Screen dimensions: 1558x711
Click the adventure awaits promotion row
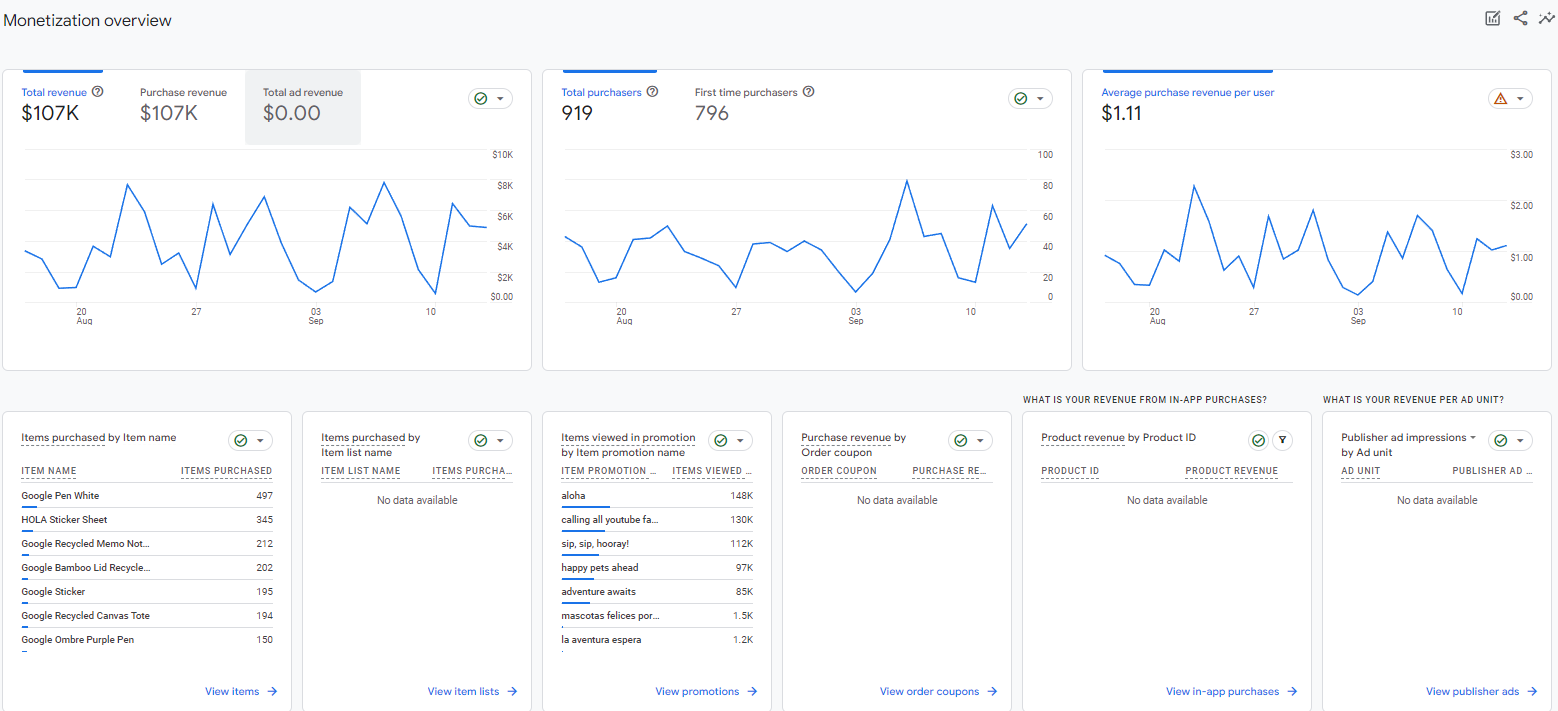tap(657, 592)
